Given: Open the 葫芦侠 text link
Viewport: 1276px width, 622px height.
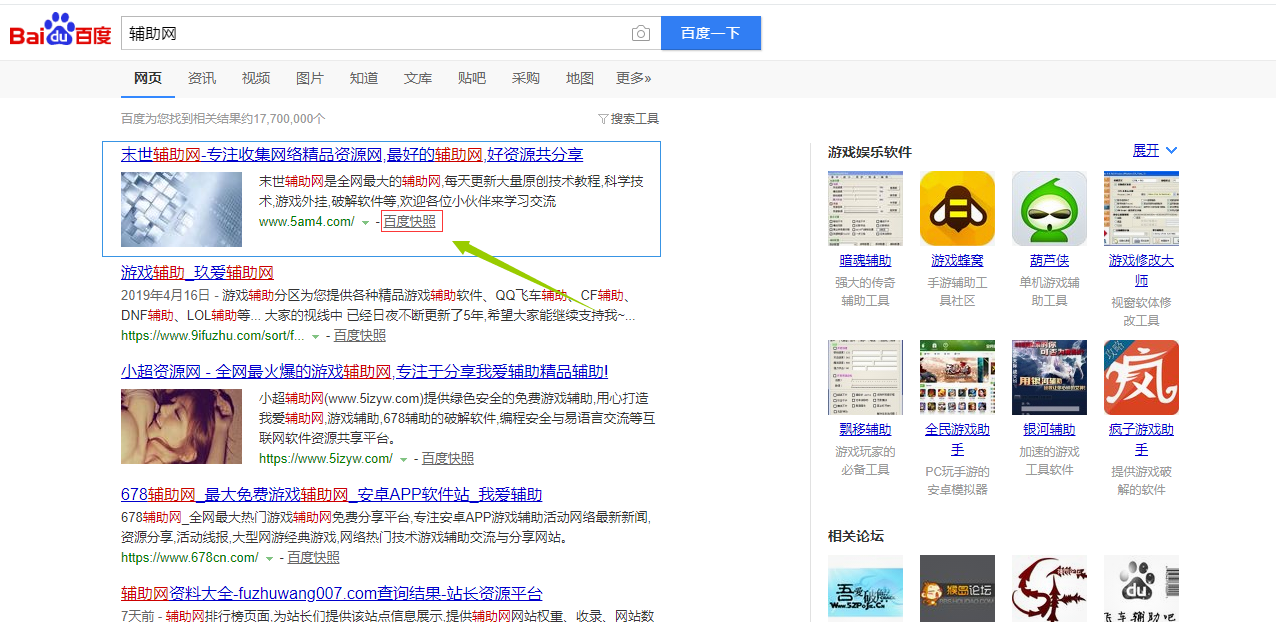Looking at the screenshot, I should pyautogui.click(x=1049, y=260).
